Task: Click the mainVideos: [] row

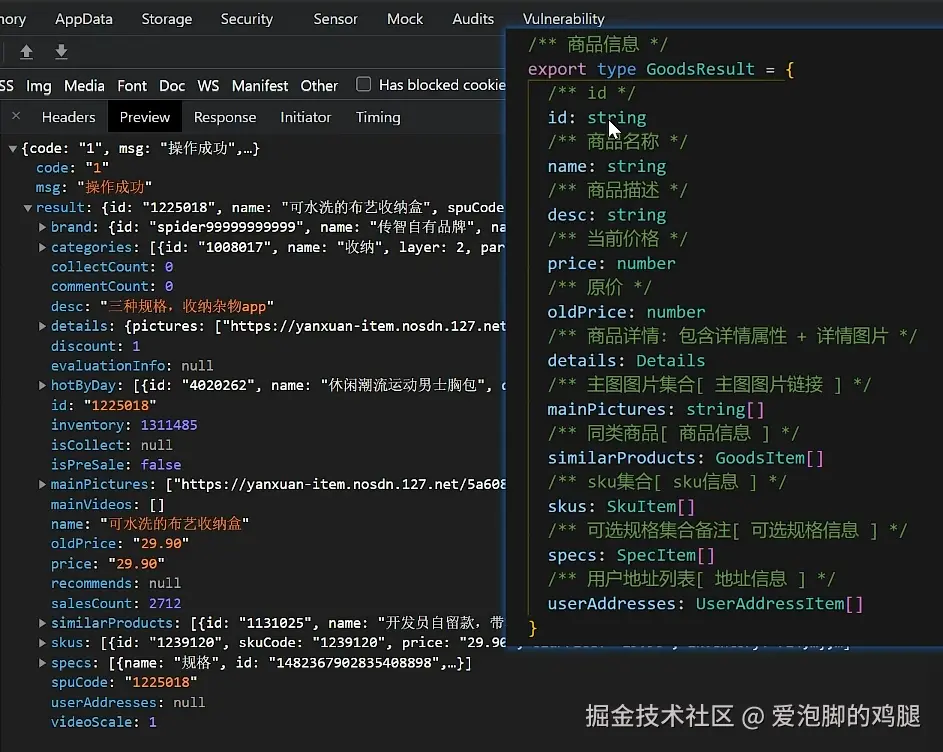Action: [108, 504]
